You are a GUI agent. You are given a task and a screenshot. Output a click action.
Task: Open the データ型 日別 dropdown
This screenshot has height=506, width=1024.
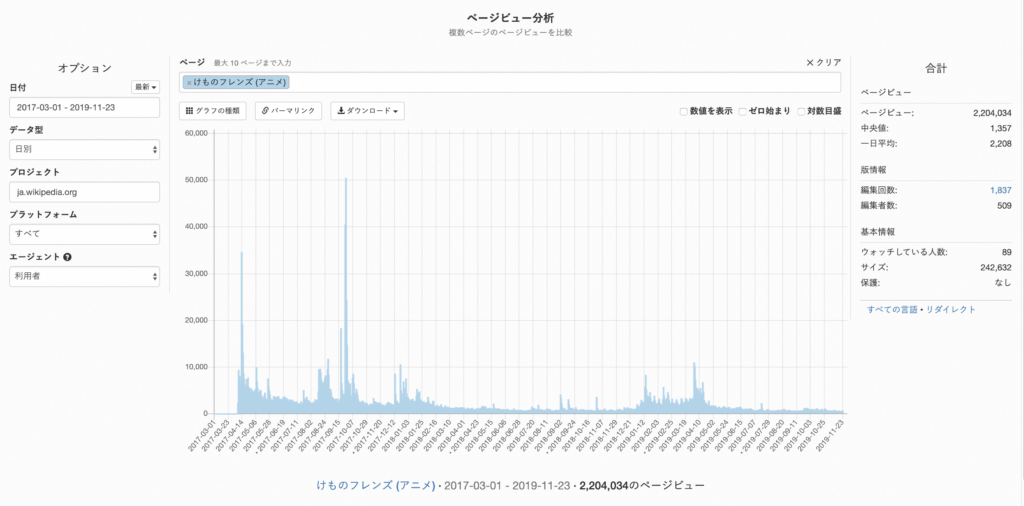click(x=85, y=150)
